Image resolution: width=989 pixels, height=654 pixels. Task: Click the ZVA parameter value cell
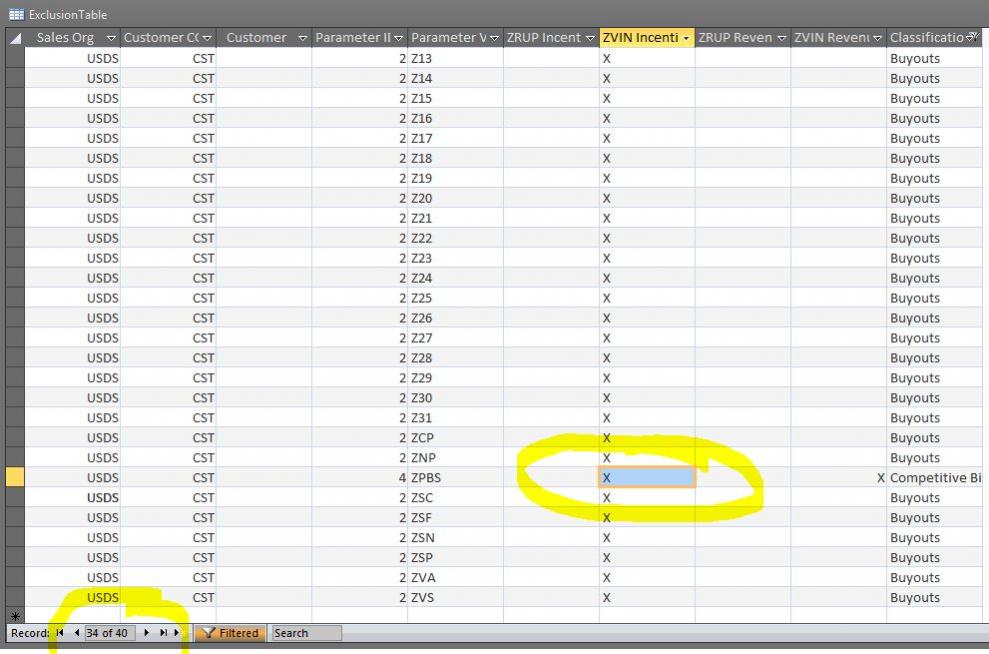(455, 577)
